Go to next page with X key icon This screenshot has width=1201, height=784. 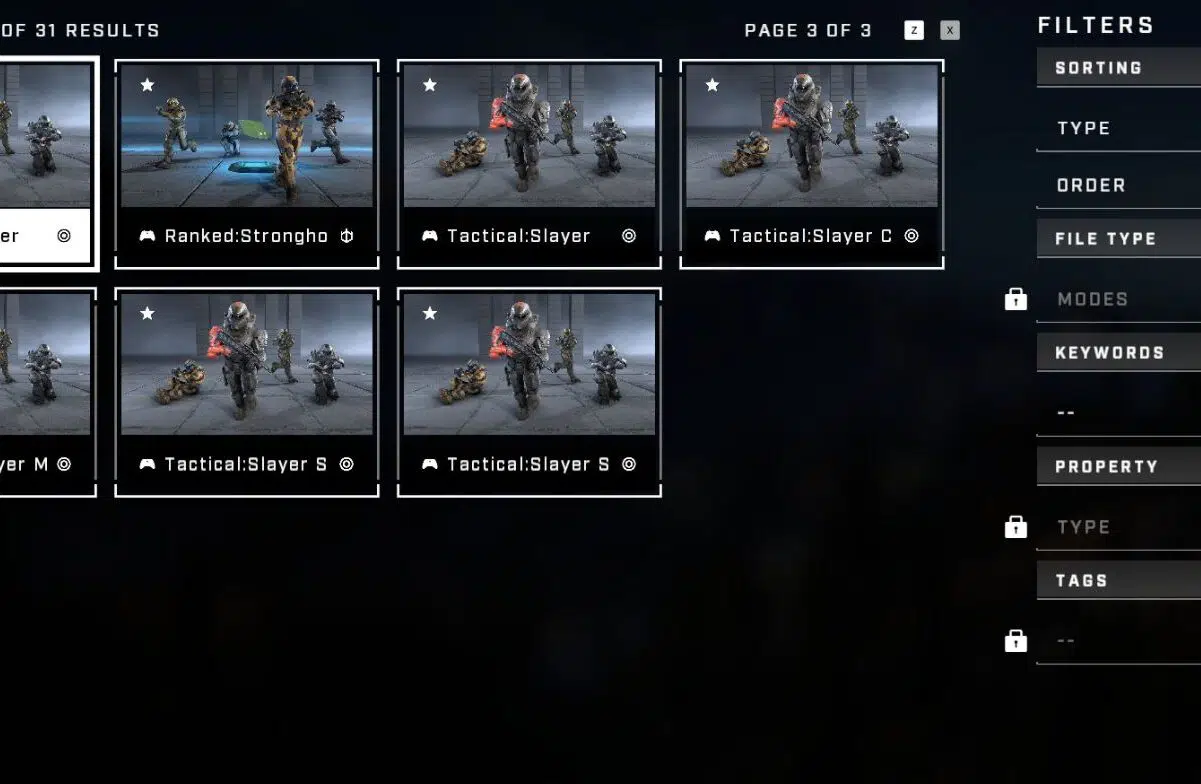(950, 30)
